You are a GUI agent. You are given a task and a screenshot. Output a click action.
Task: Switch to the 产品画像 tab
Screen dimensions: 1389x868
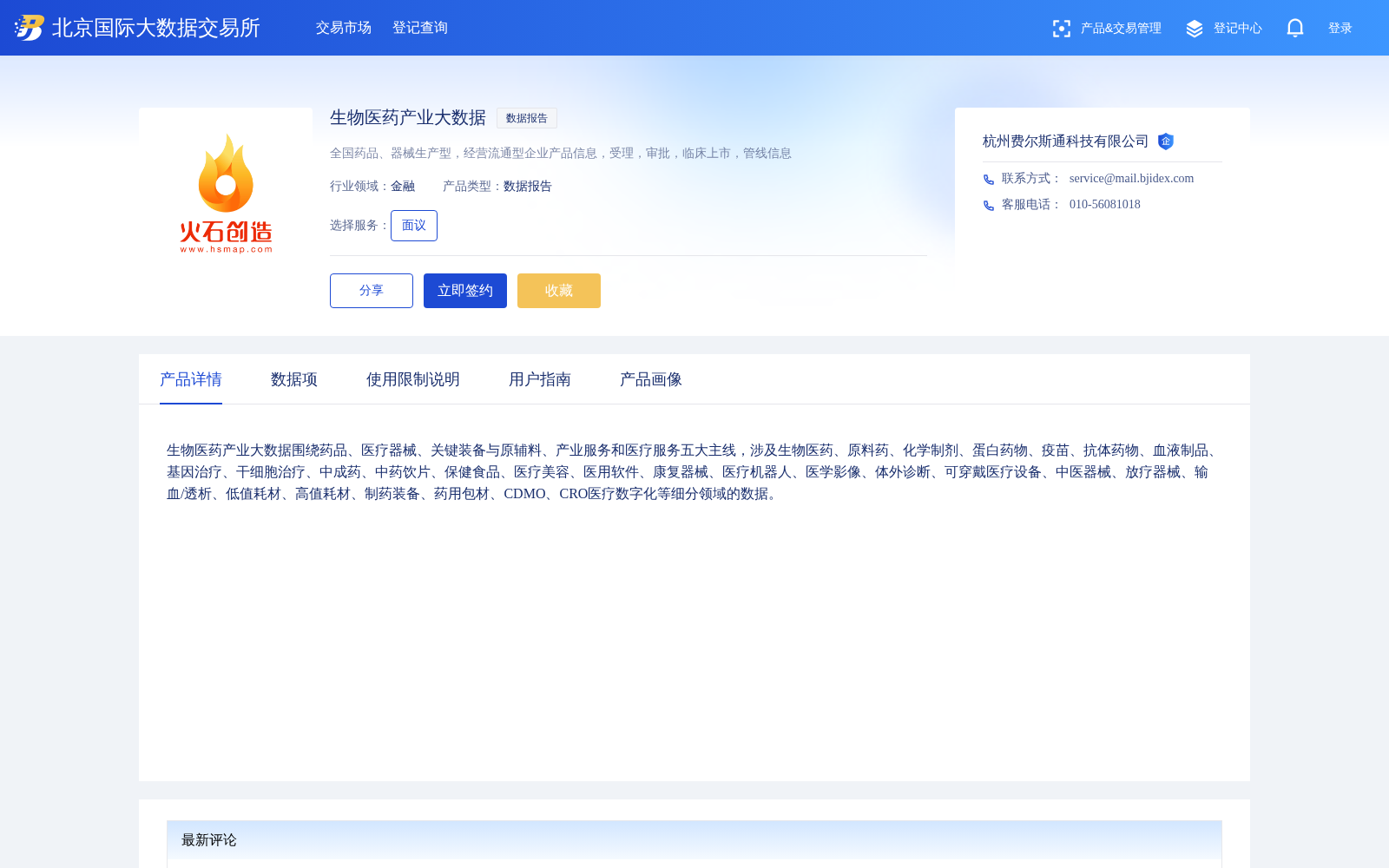coord(651,379)
